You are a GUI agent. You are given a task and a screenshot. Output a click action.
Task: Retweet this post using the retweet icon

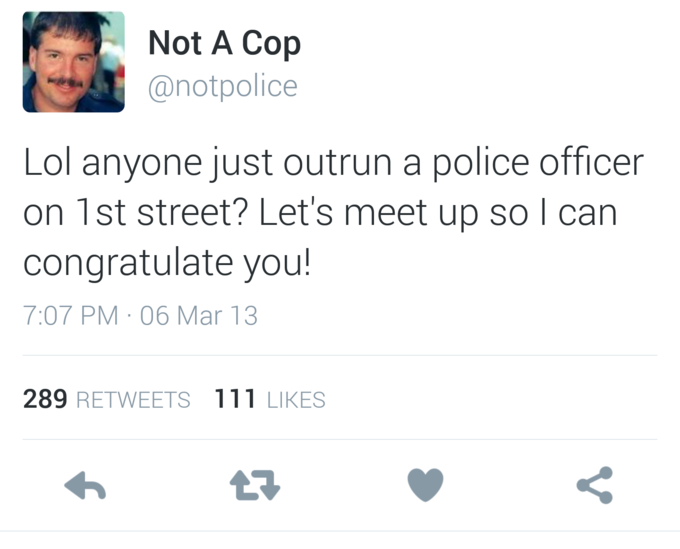pyautogui.click(x=255, y=486)
